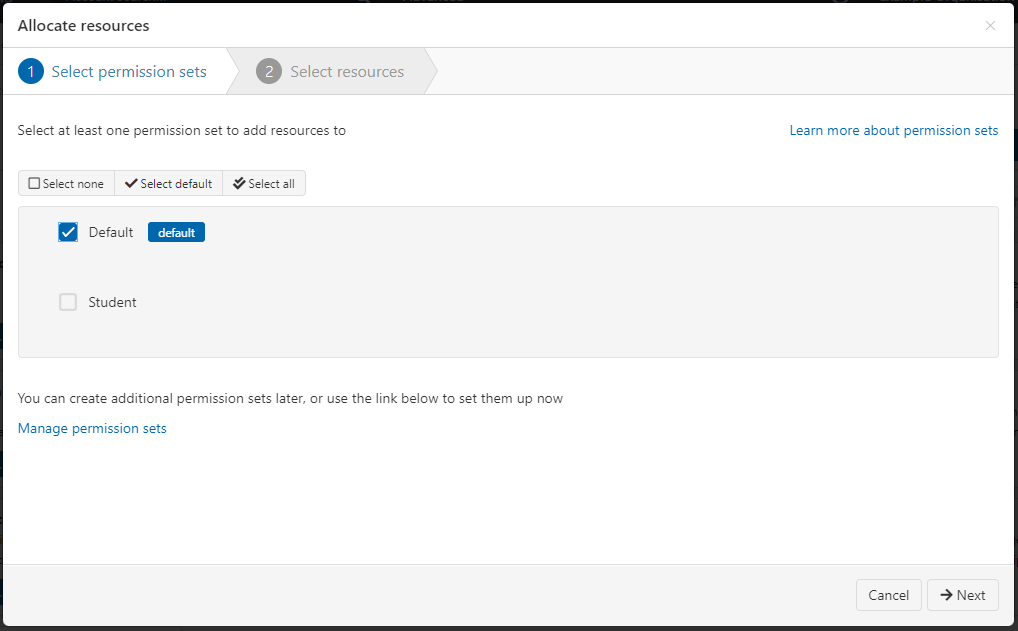The image size is (1018, 631).
Task: Click the step 1 number circle
Action: (x=31, y=72)
